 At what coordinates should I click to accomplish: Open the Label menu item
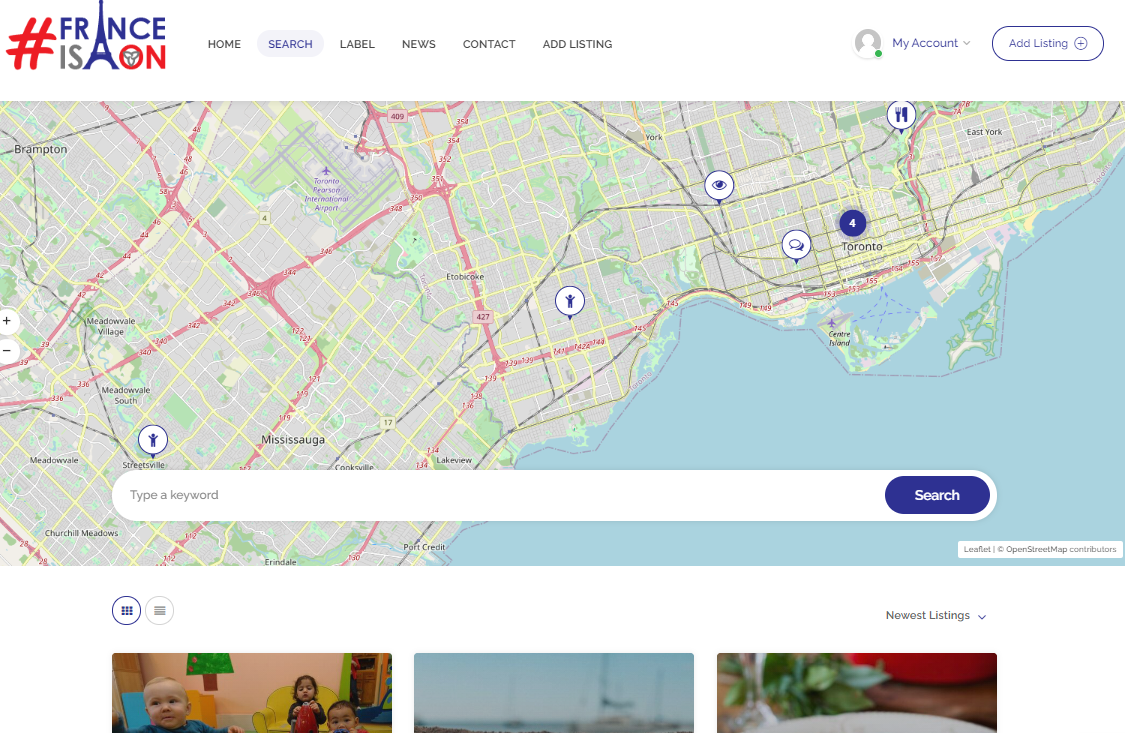[x=357, y=44]
